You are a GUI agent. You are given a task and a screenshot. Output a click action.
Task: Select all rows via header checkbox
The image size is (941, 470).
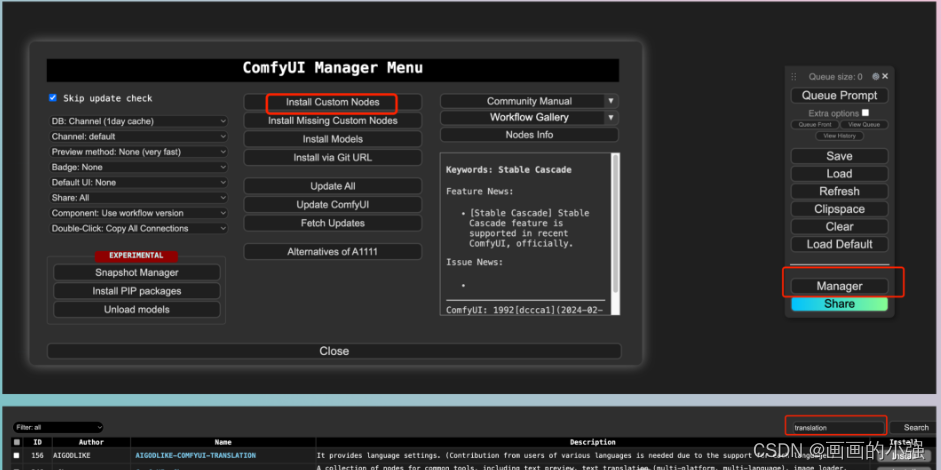click(x=17, y=442)
